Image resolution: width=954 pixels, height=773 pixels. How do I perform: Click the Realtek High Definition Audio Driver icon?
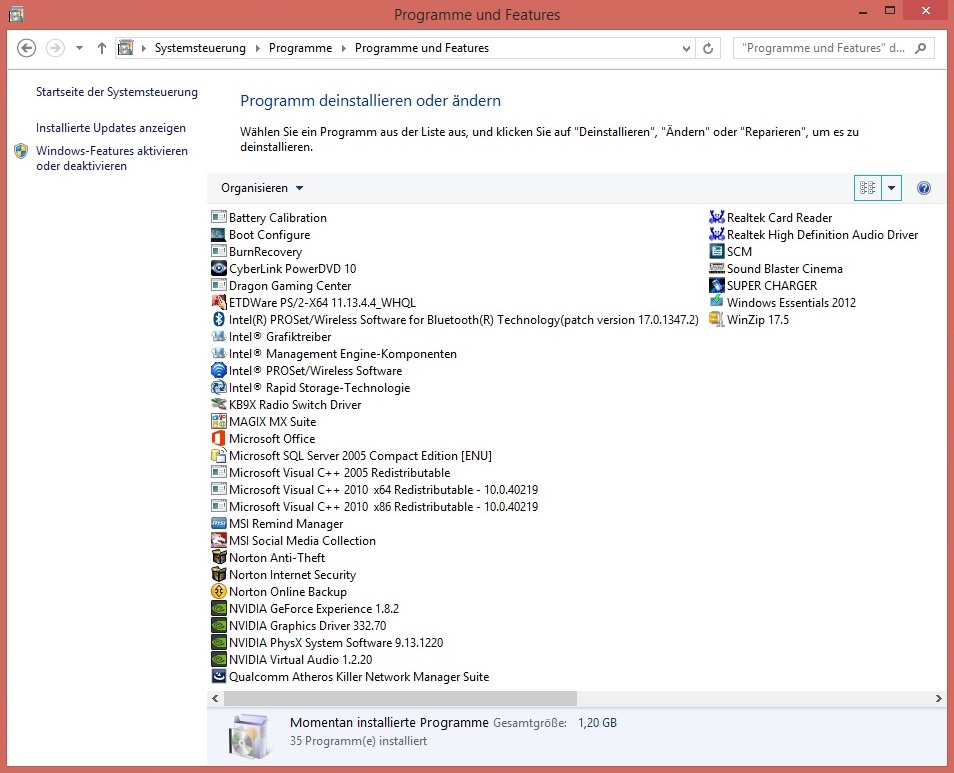[x=717, y=234]
